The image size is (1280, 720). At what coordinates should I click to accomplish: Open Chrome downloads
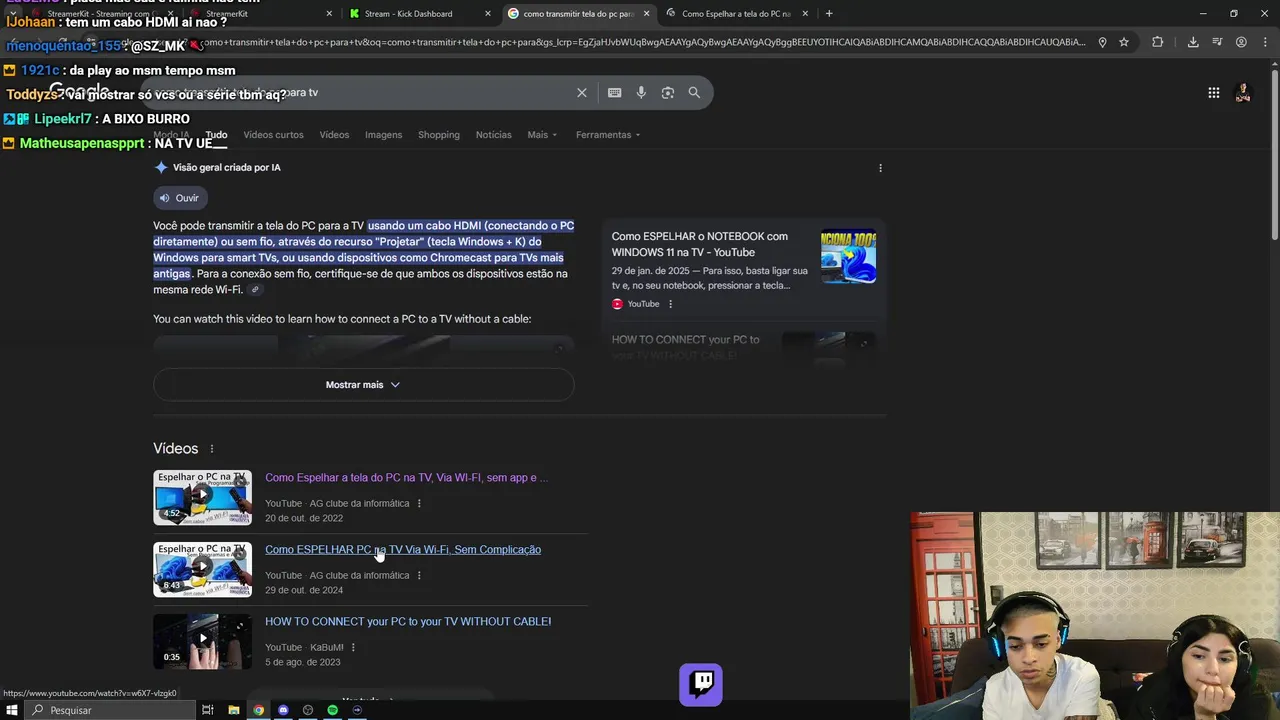pos(1193,42)
